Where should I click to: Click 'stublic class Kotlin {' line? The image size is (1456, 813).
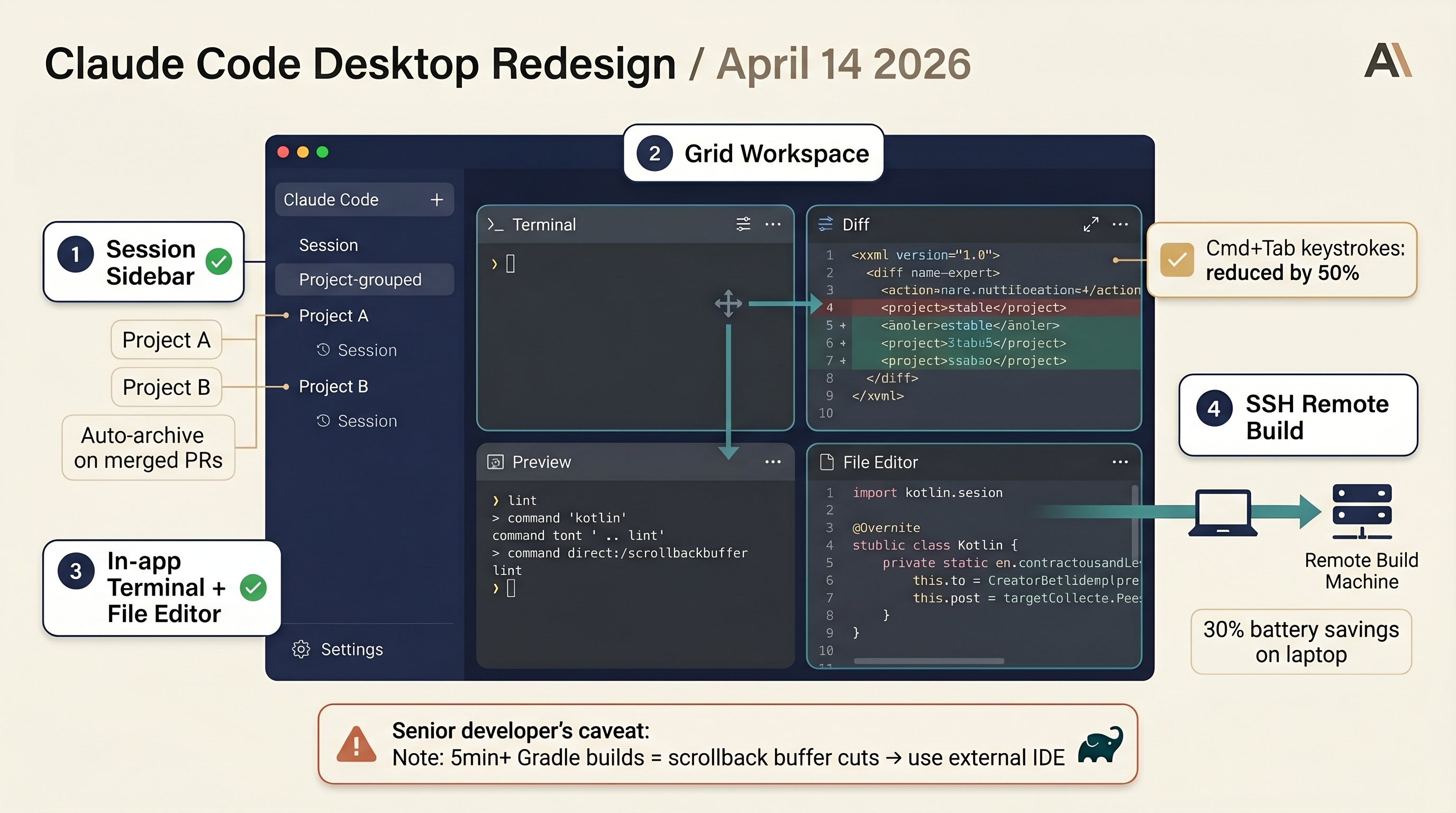(935, 545)
